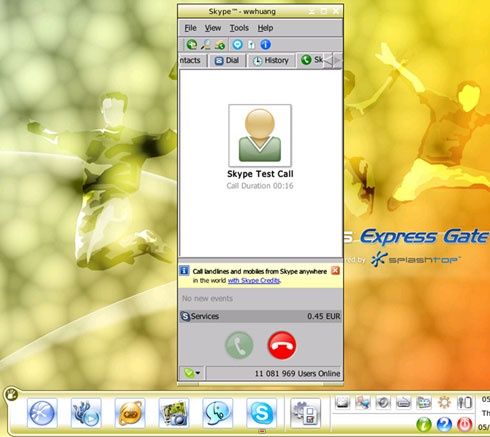490x437 pixels.
Task: Click the conference call toolbar icon
Action: click(x=220, y=45)
